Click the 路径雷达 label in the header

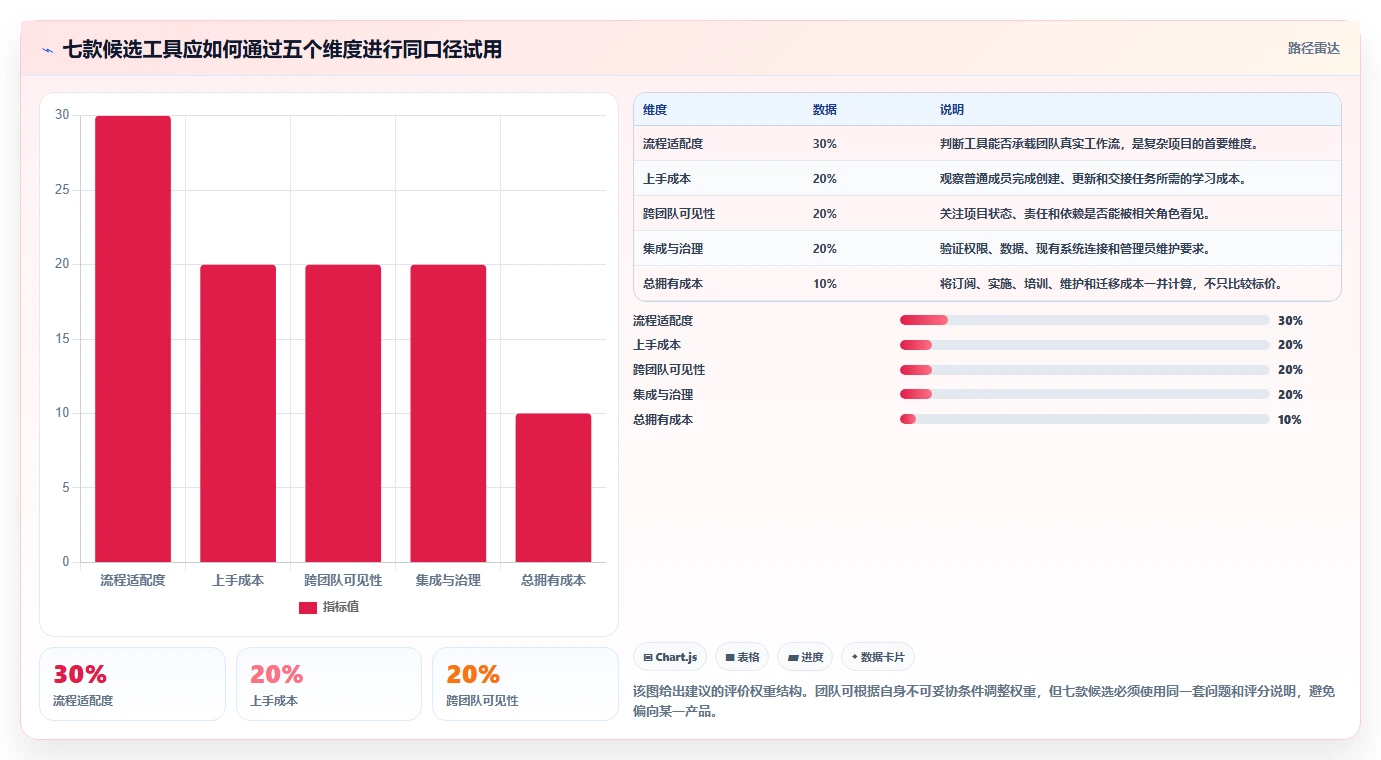pos(1313,48)
